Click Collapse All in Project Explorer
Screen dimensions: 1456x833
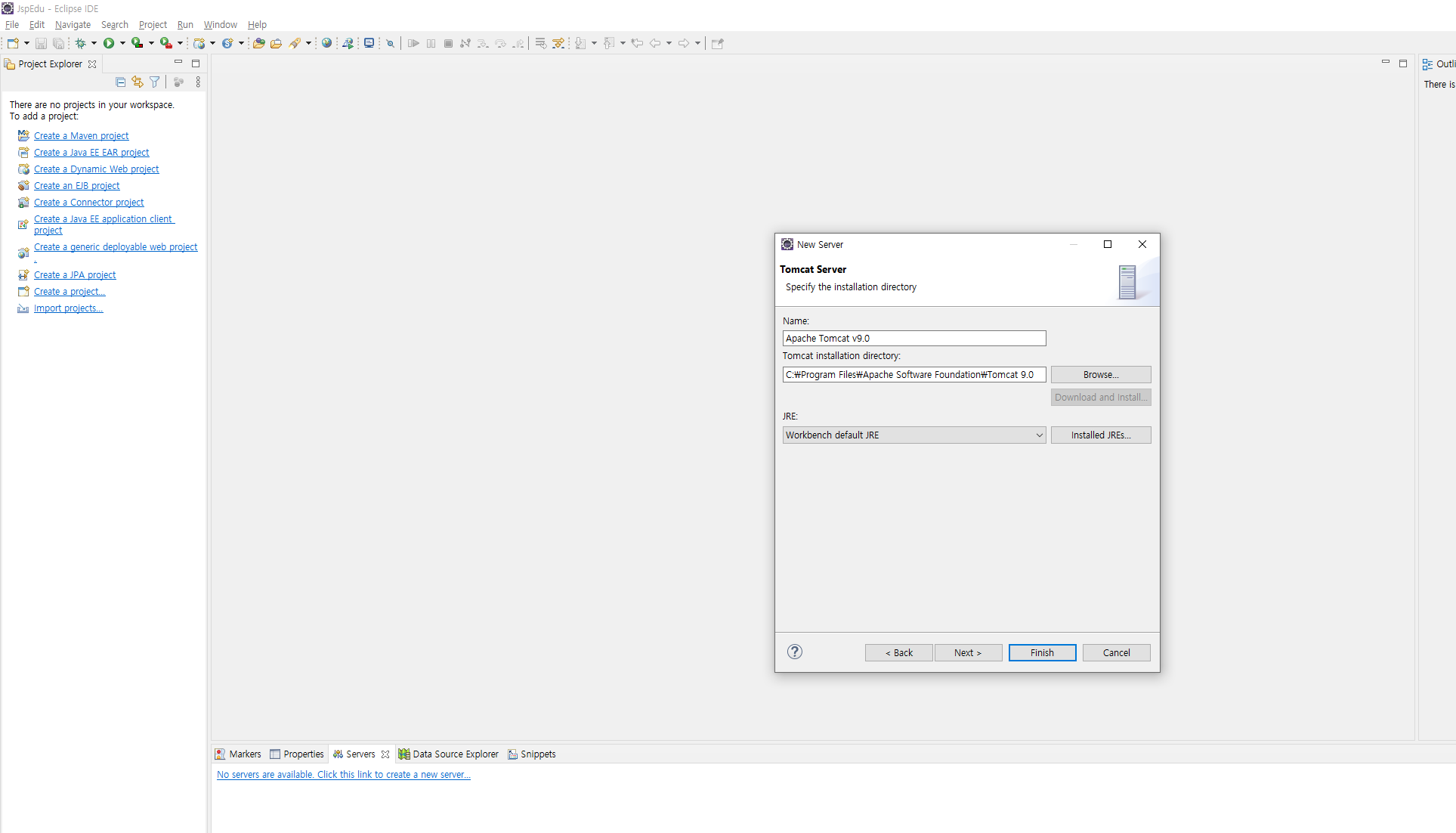(x=121, y=82)
